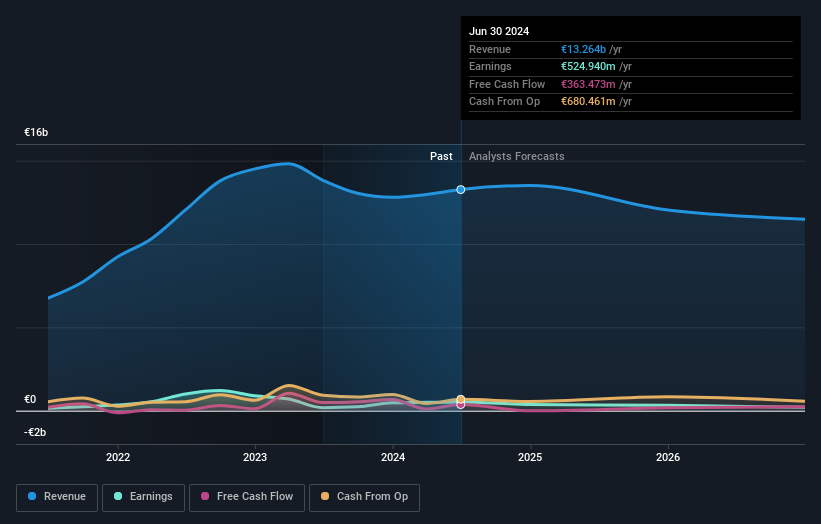Click the €0 y-axis label
Image resolution: width=821 pixels, height=524 pixels.
click(30, 399)
